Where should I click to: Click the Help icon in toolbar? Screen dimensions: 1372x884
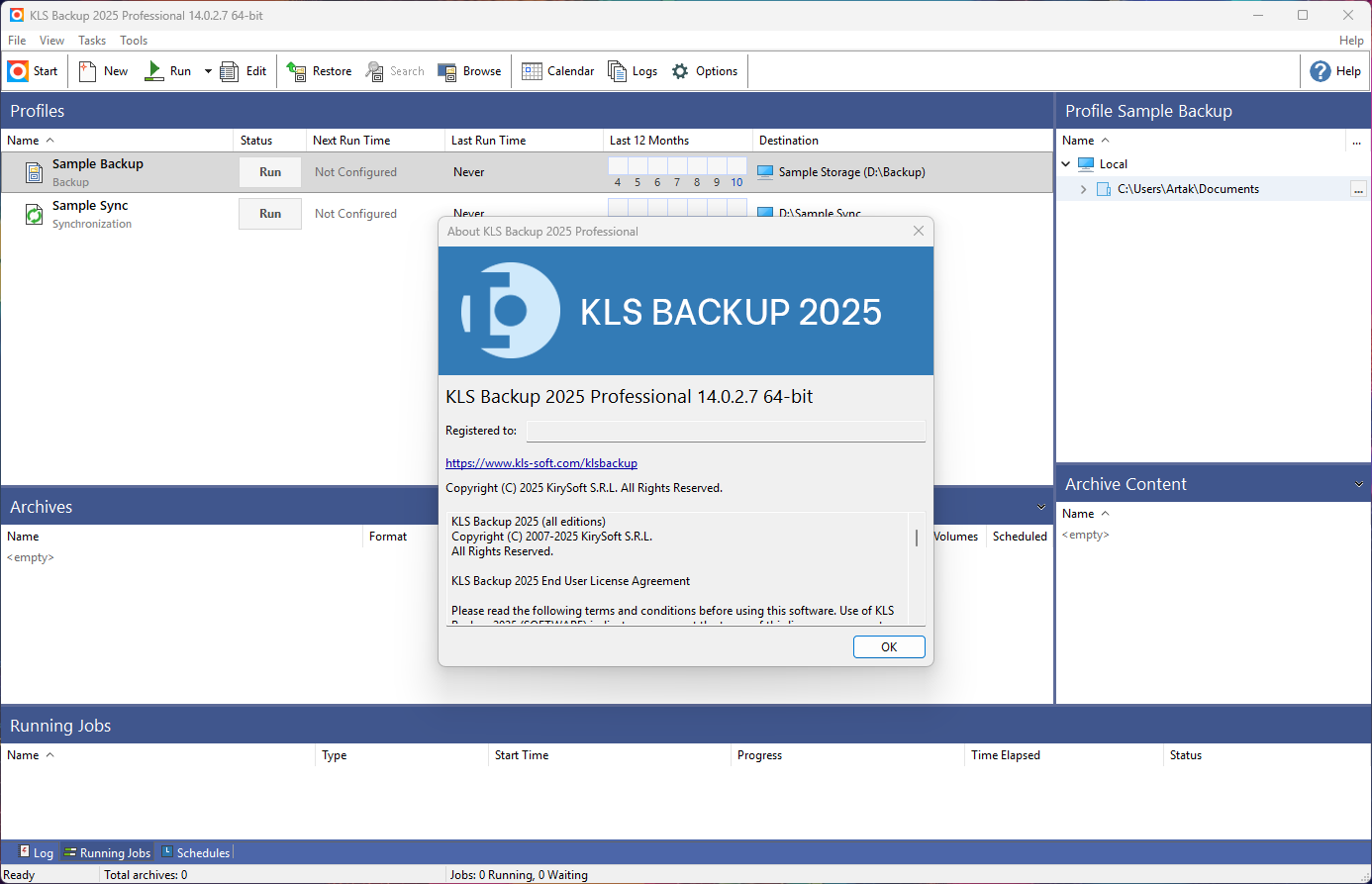pyautogui.click(x=1321, y=71)
